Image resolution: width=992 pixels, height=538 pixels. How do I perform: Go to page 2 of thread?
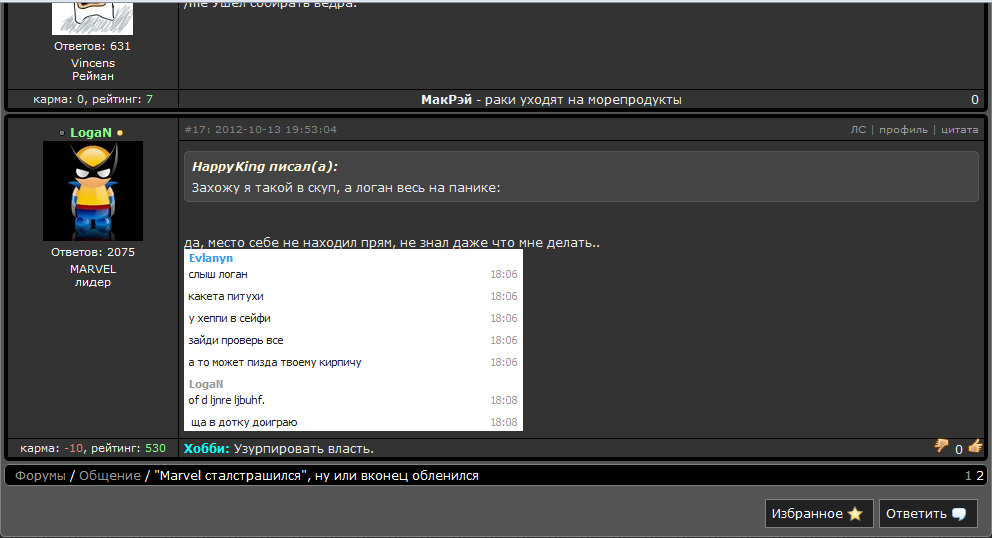coord(980,475)
